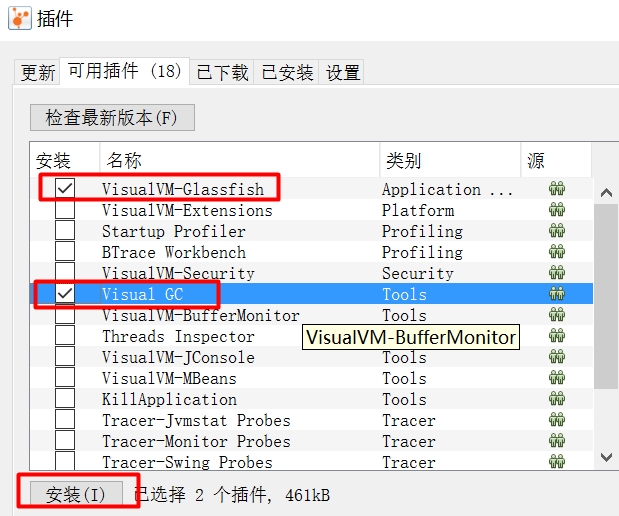
Task: Click source icon in Startup Profiler row
Action: [x=557, y=231]
